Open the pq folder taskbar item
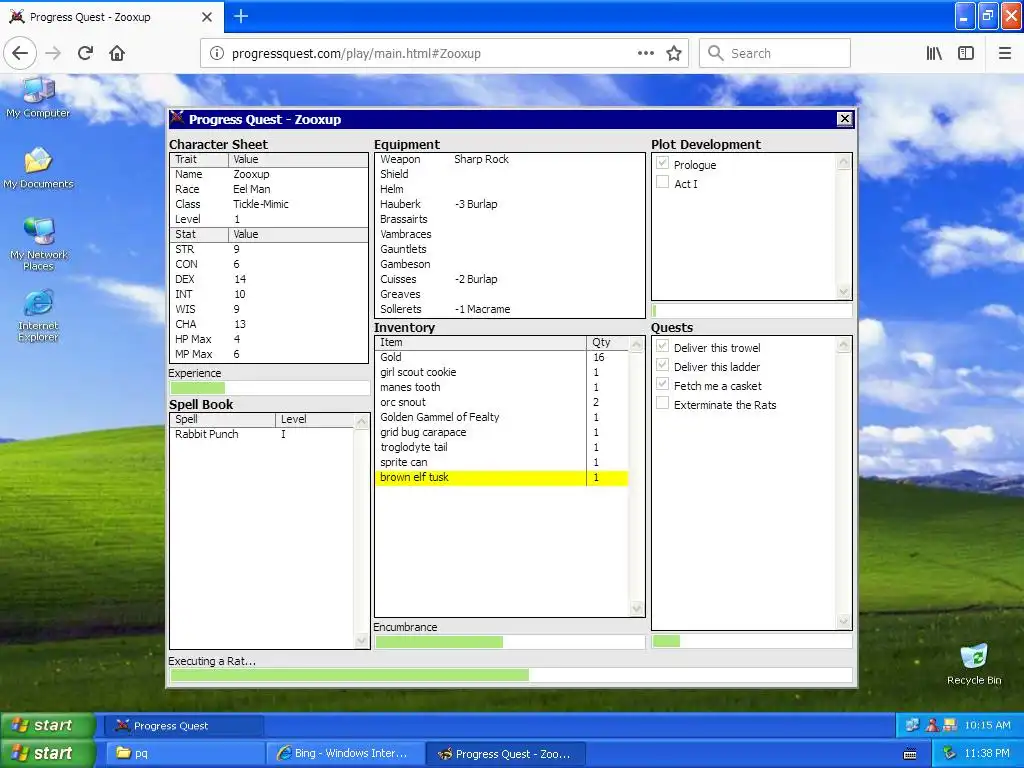This screenshot has height=768, width=1024. click(184, 754)
